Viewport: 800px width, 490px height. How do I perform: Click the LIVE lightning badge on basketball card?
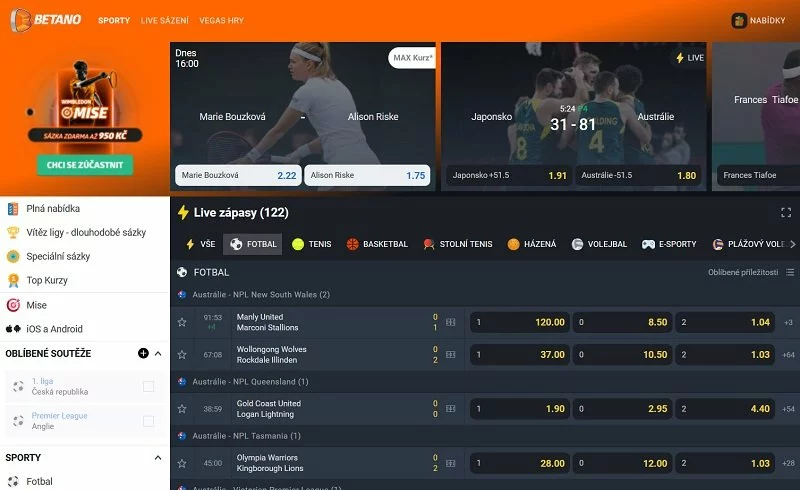(x=690, y=58)
